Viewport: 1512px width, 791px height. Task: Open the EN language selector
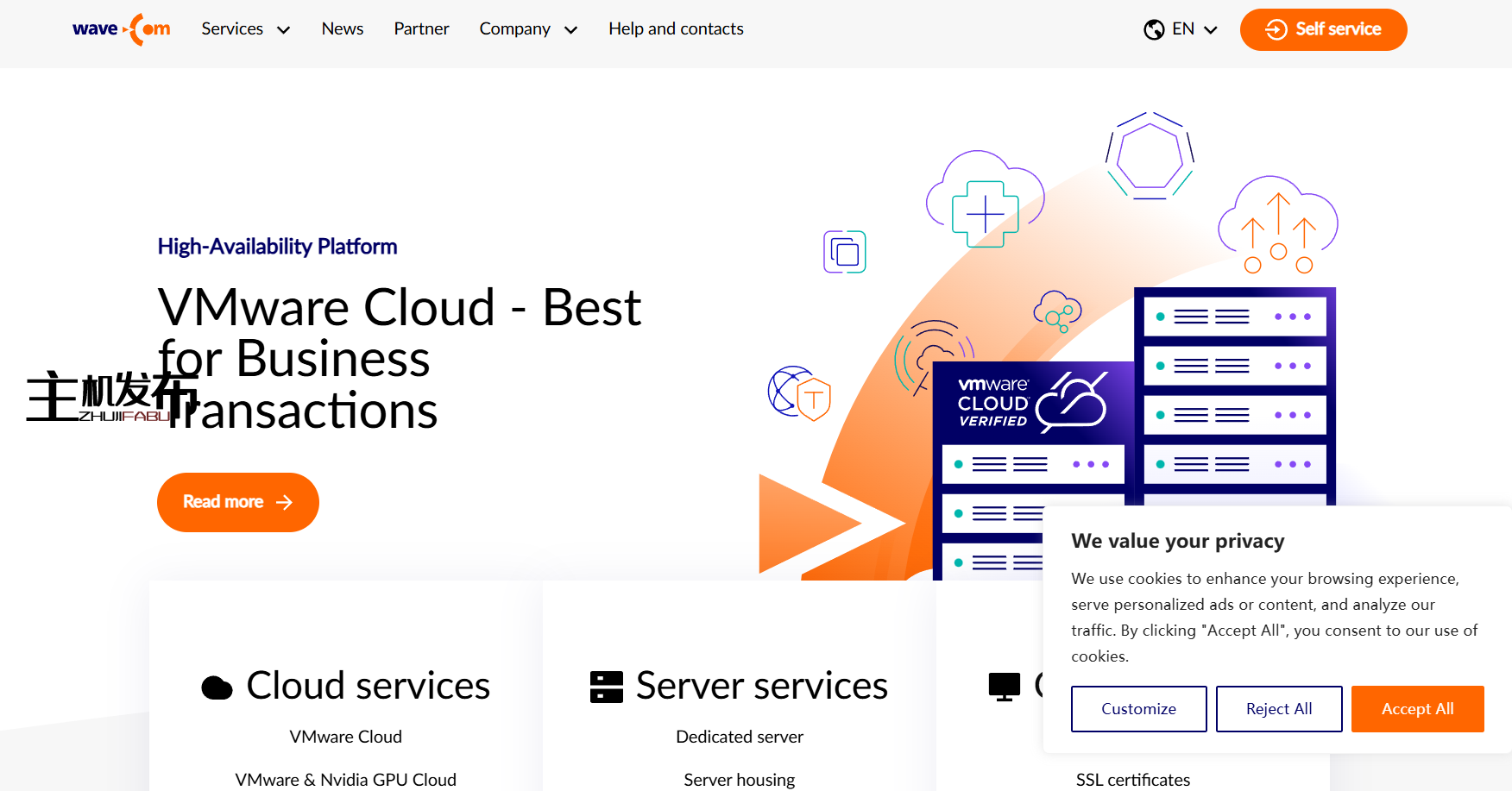click(x=1193, y=29)
